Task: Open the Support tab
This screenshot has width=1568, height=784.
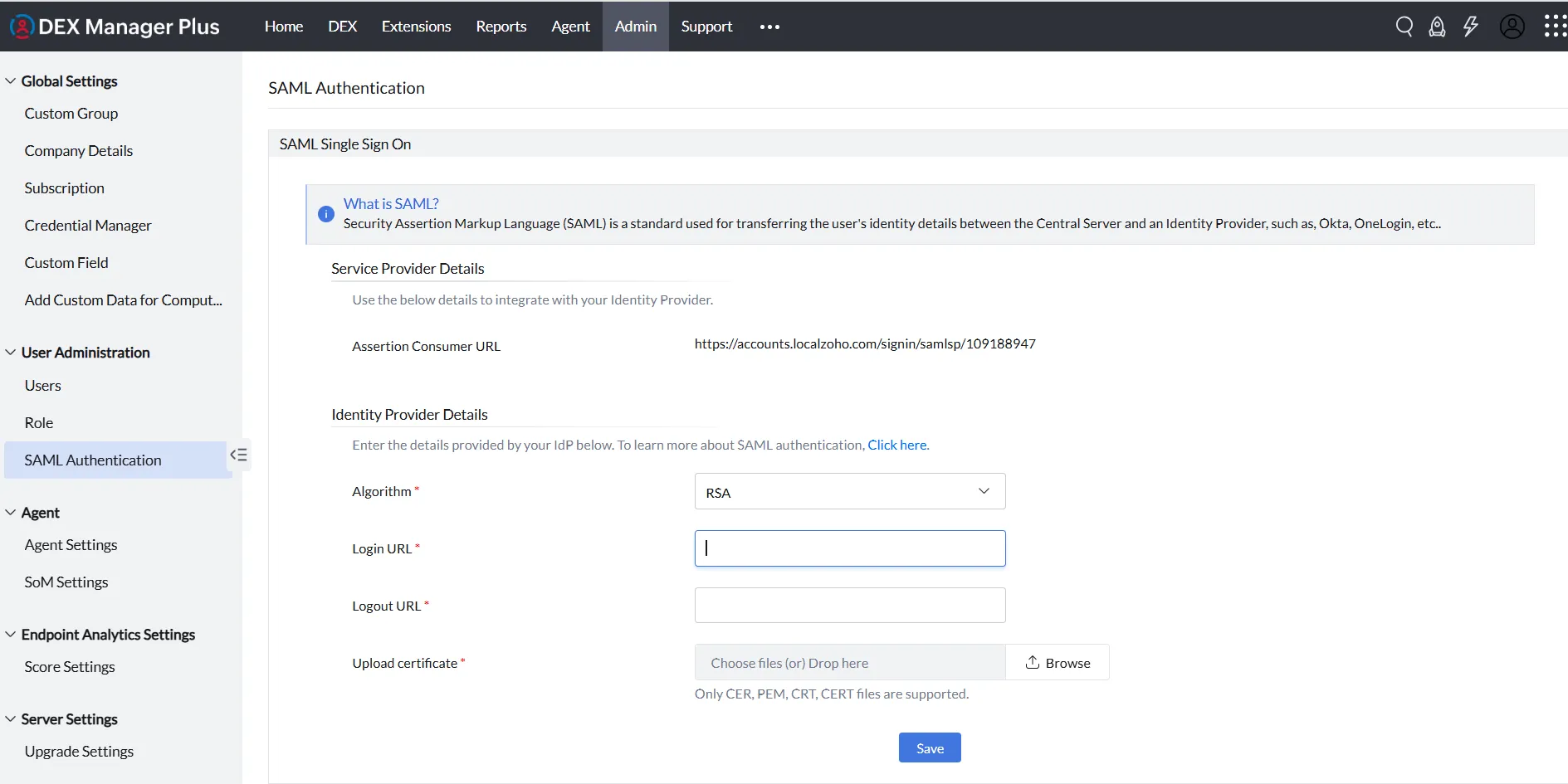Action: 706,27
